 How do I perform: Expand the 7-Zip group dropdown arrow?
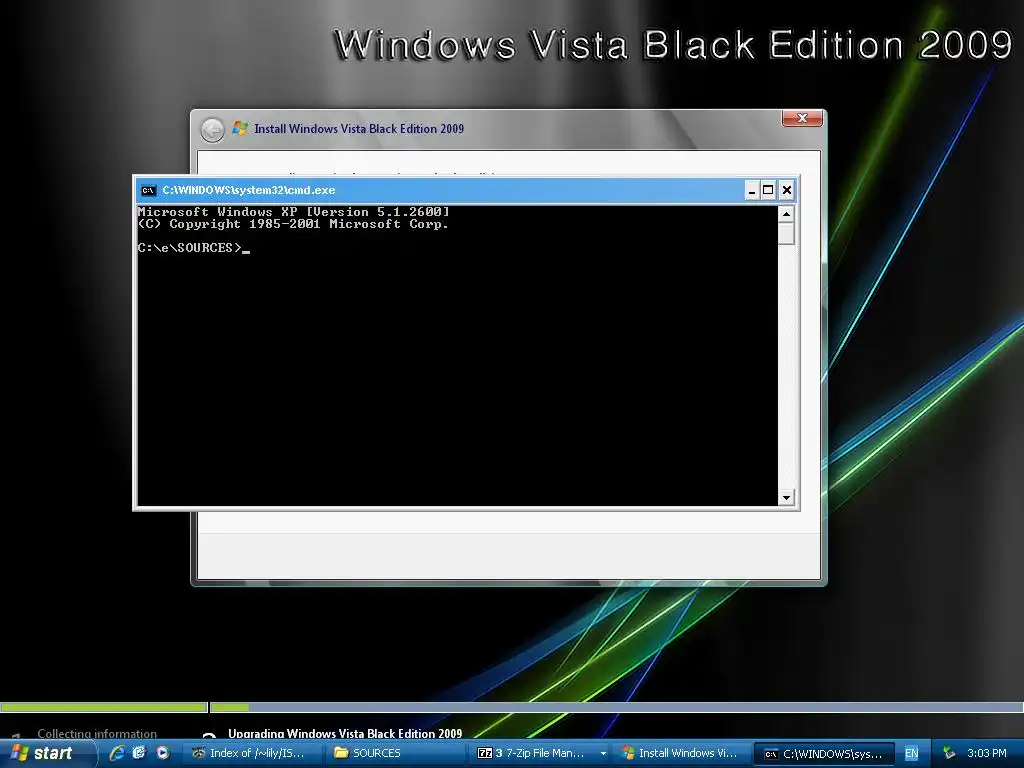coord(603,754)
